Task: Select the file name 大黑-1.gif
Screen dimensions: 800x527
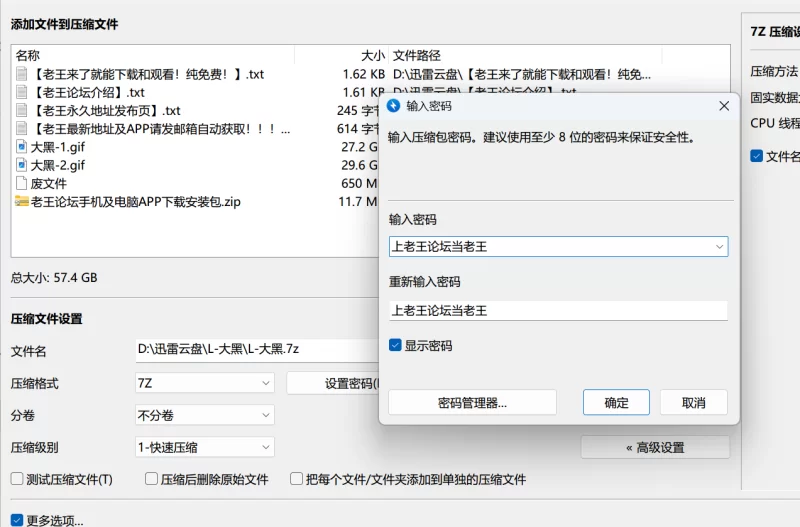Action: (x=58, y=147)
